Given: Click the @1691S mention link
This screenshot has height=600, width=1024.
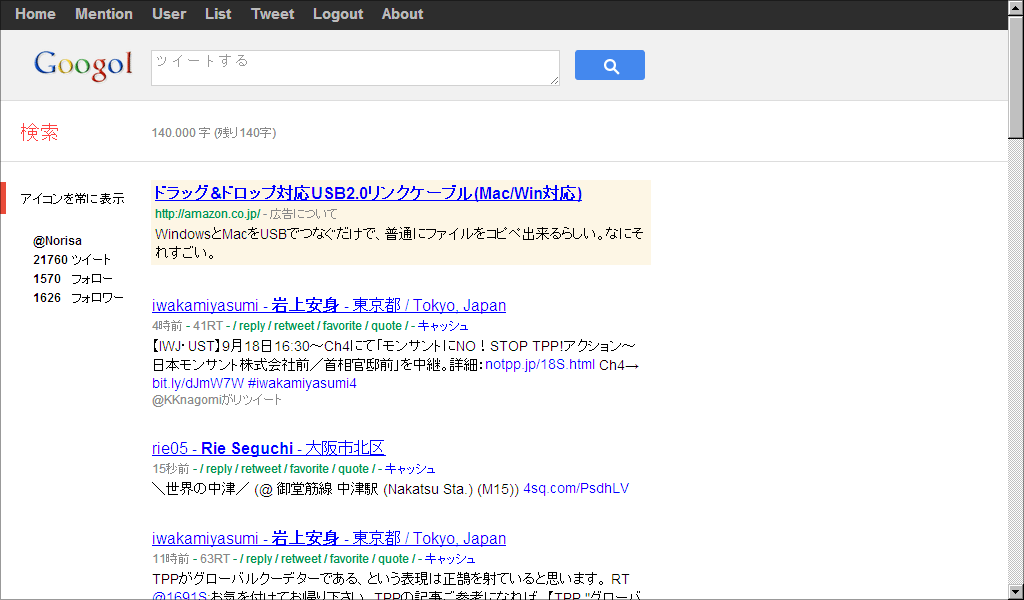Looking at the screenshot, I should pos(180,595).
